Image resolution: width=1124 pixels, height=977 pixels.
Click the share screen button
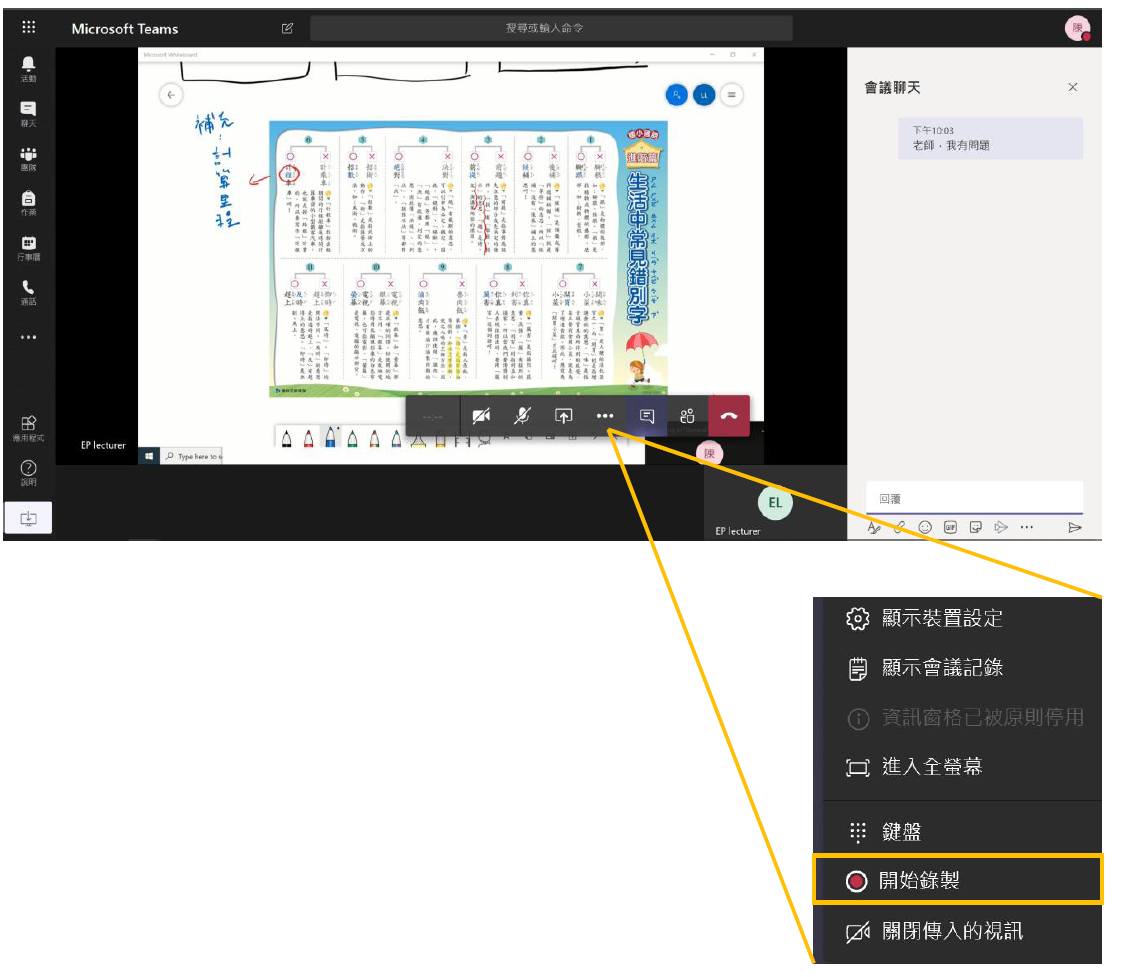tap(564, 416)
